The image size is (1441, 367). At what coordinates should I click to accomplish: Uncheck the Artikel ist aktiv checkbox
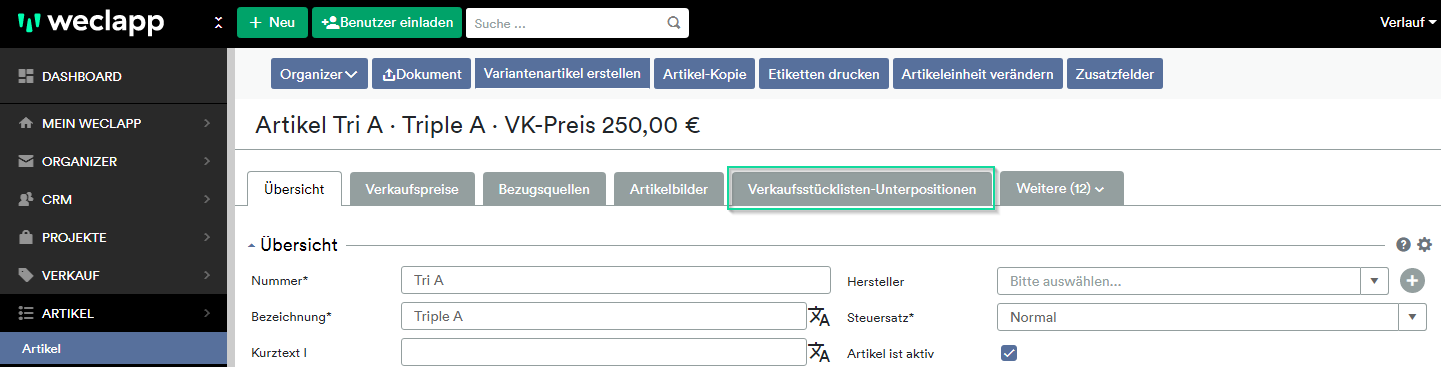pos(1009,353)
